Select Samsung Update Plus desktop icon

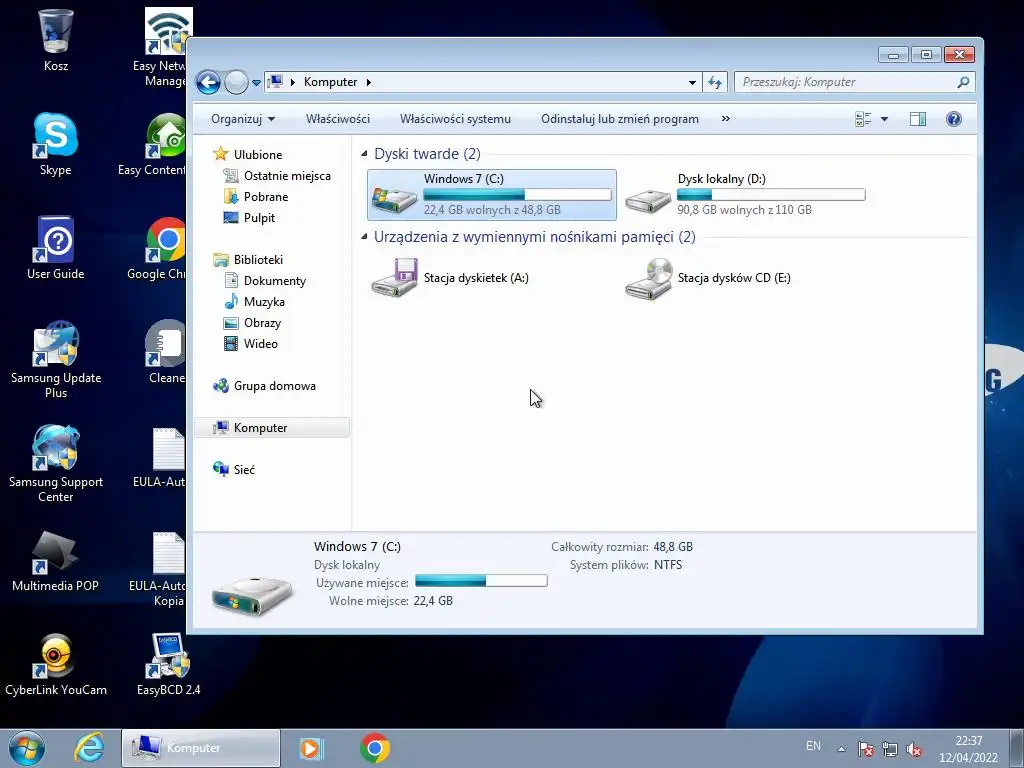(56, 359)
